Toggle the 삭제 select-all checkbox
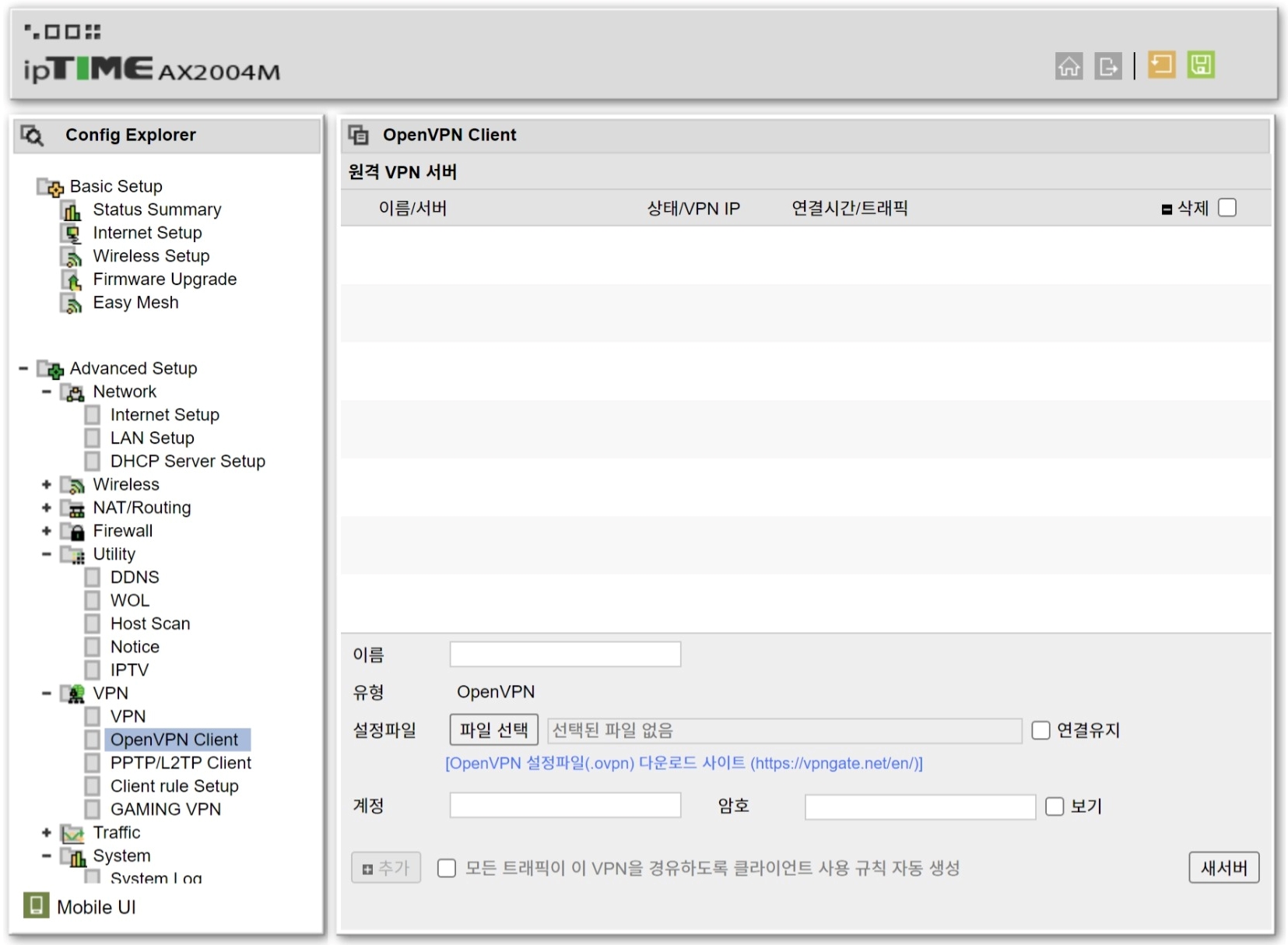 pos(1227,208)
